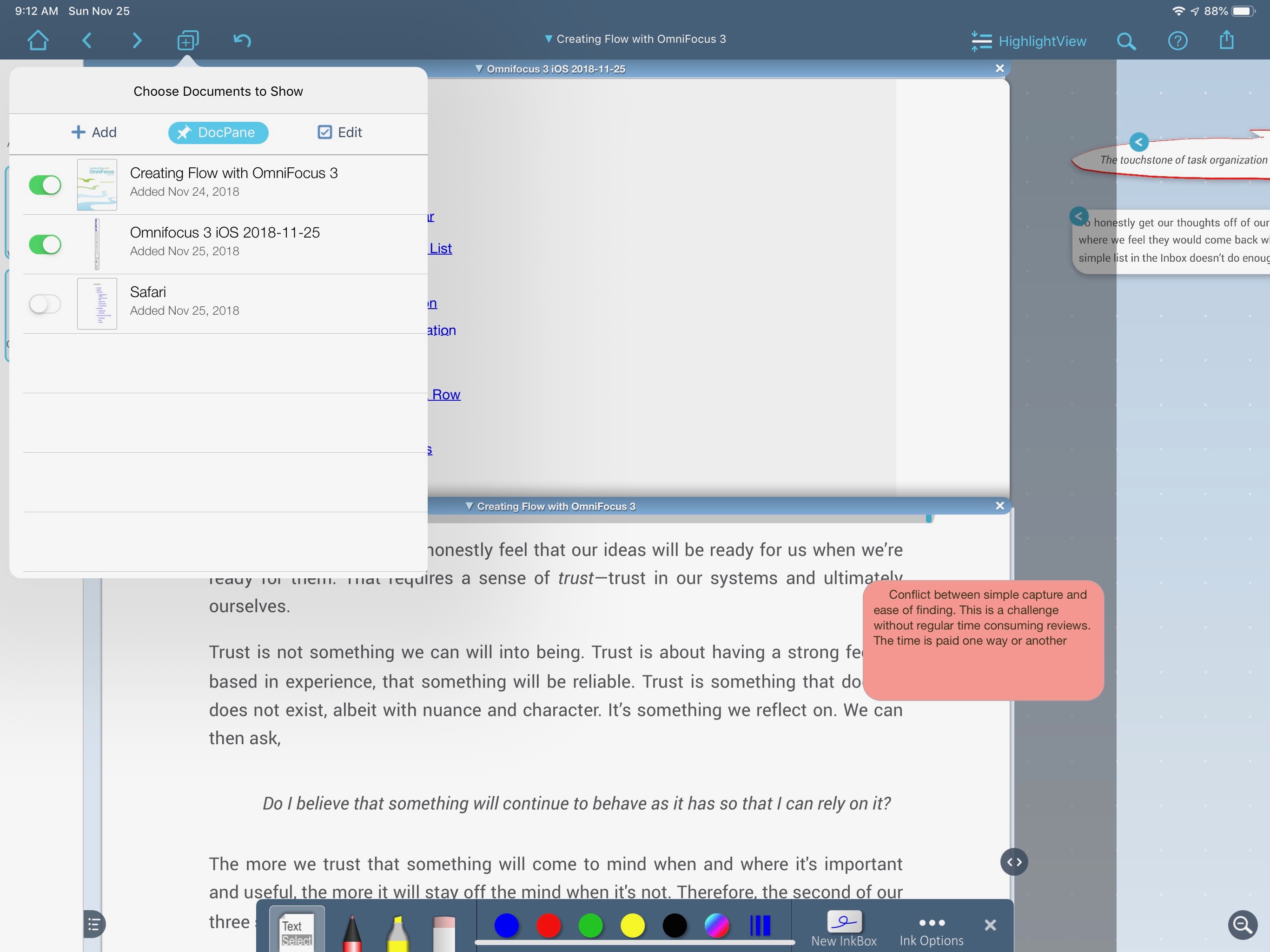Pick the blue ink color
This screenshot has width=1270, height=952.
point(506,926)
